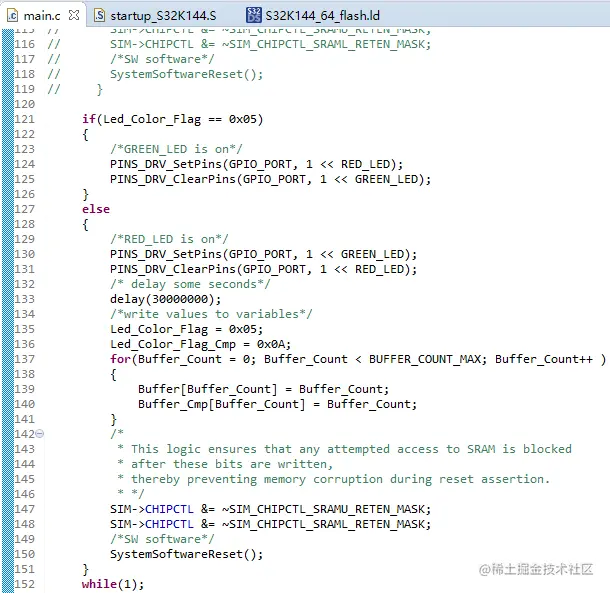Close the main.c tab
Screen dimensions: 610x593
coord(74,15)
